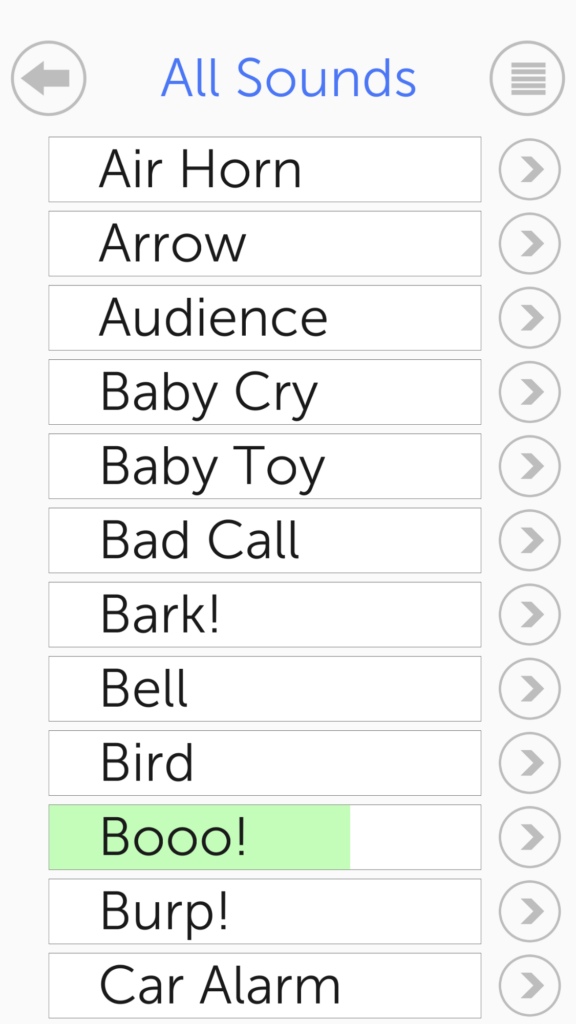The width and height of the screenshot is (576, 1024).
Task: Click the playing Booo! sound progress bar
Action: coord(264,837)
